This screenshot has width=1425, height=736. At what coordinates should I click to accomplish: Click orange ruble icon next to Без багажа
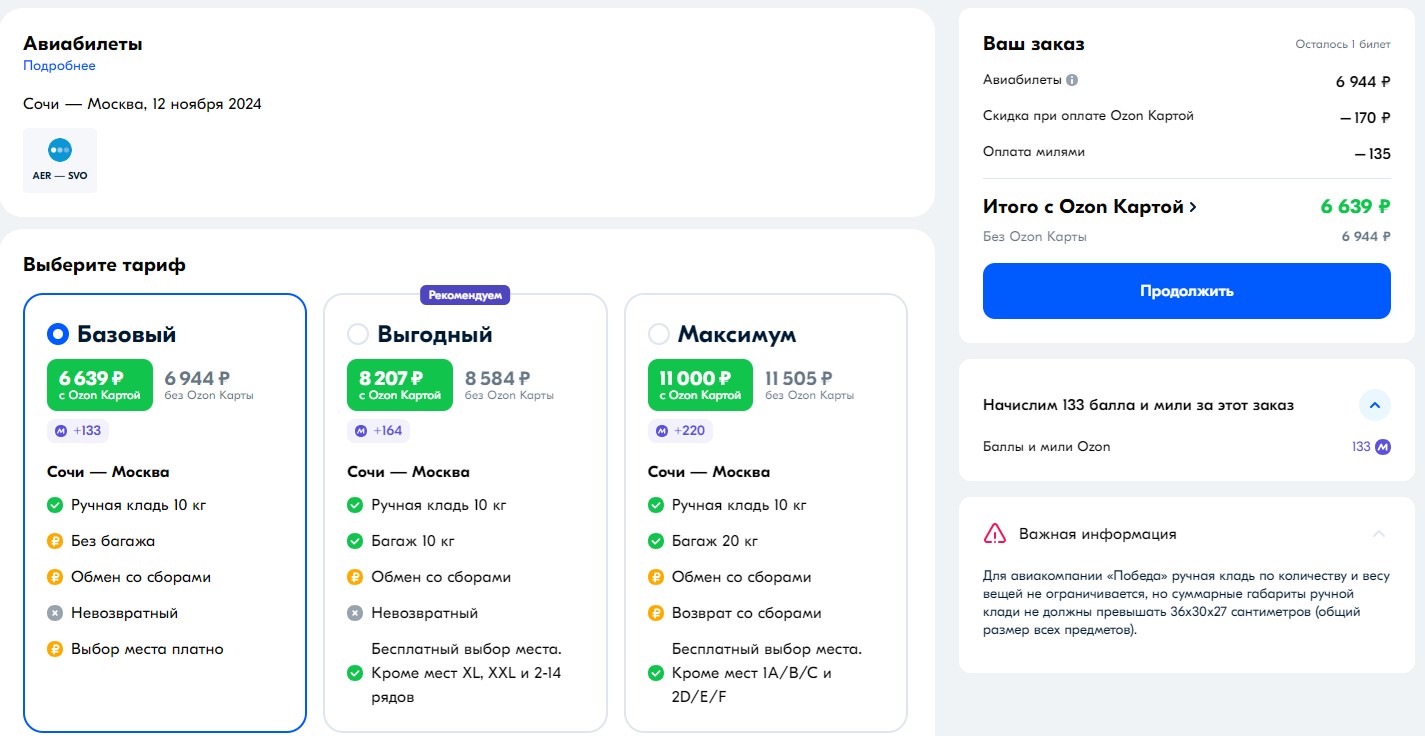[x=55, y=541]
